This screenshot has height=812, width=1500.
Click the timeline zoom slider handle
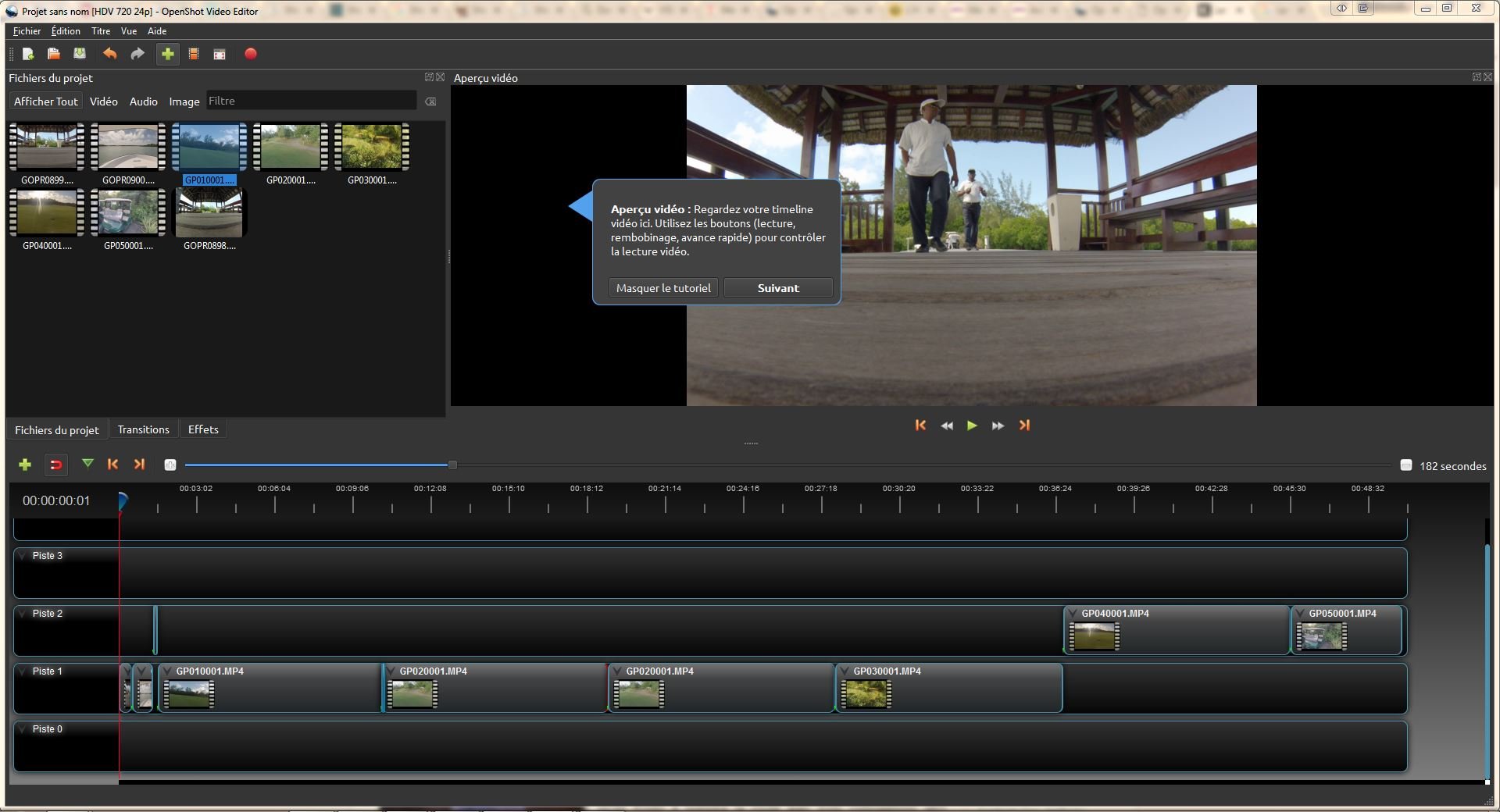point(452,465)
